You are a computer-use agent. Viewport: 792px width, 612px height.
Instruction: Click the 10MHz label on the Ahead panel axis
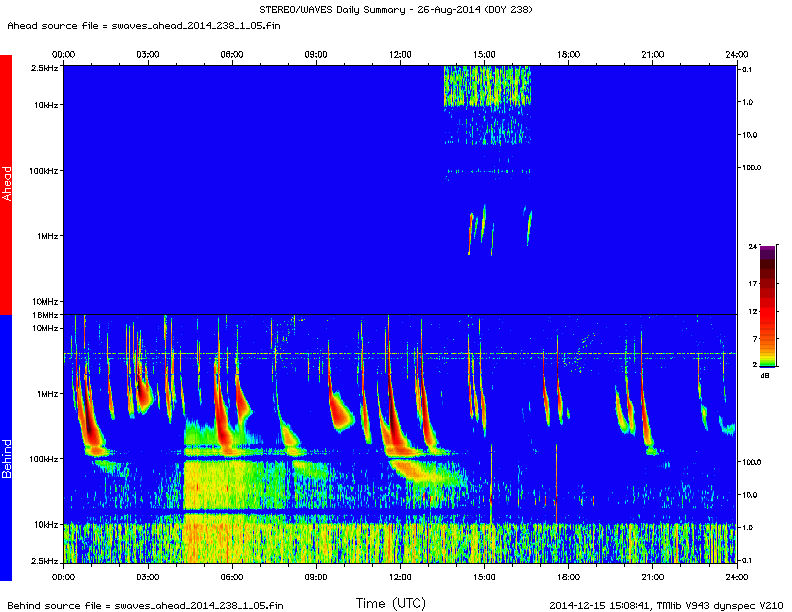coord(45,302)
